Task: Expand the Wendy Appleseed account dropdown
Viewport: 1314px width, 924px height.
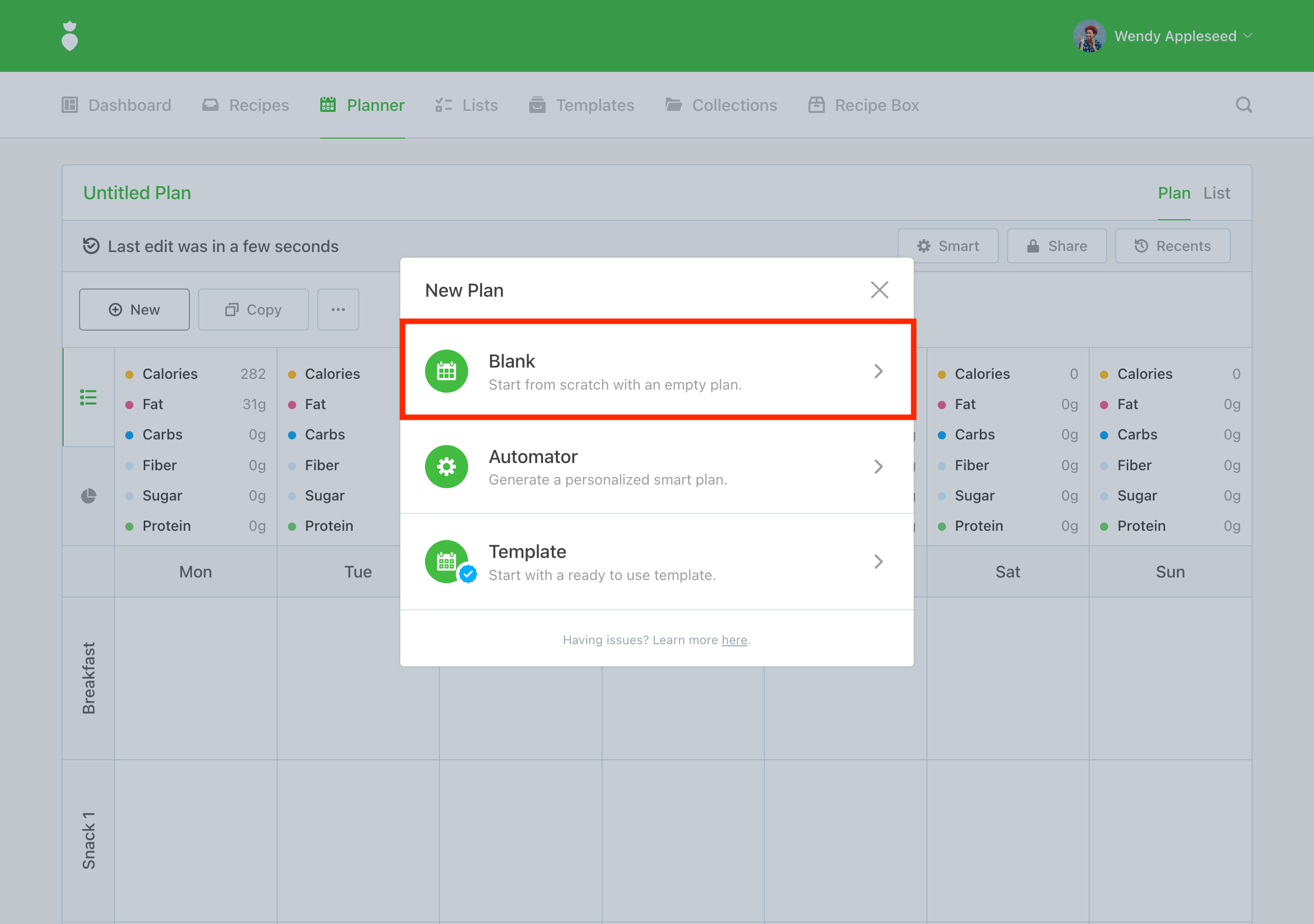Action: [x=1248, y=36]
